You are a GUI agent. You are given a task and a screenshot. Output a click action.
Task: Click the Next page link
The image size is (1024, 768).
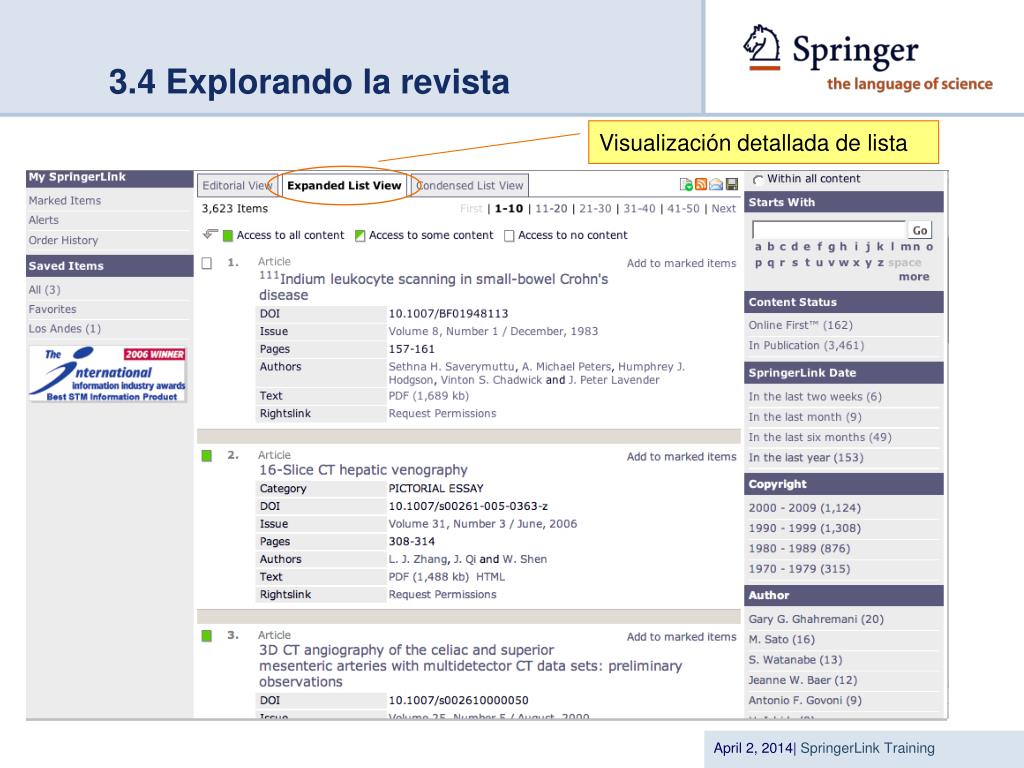[x=724, y=208]
